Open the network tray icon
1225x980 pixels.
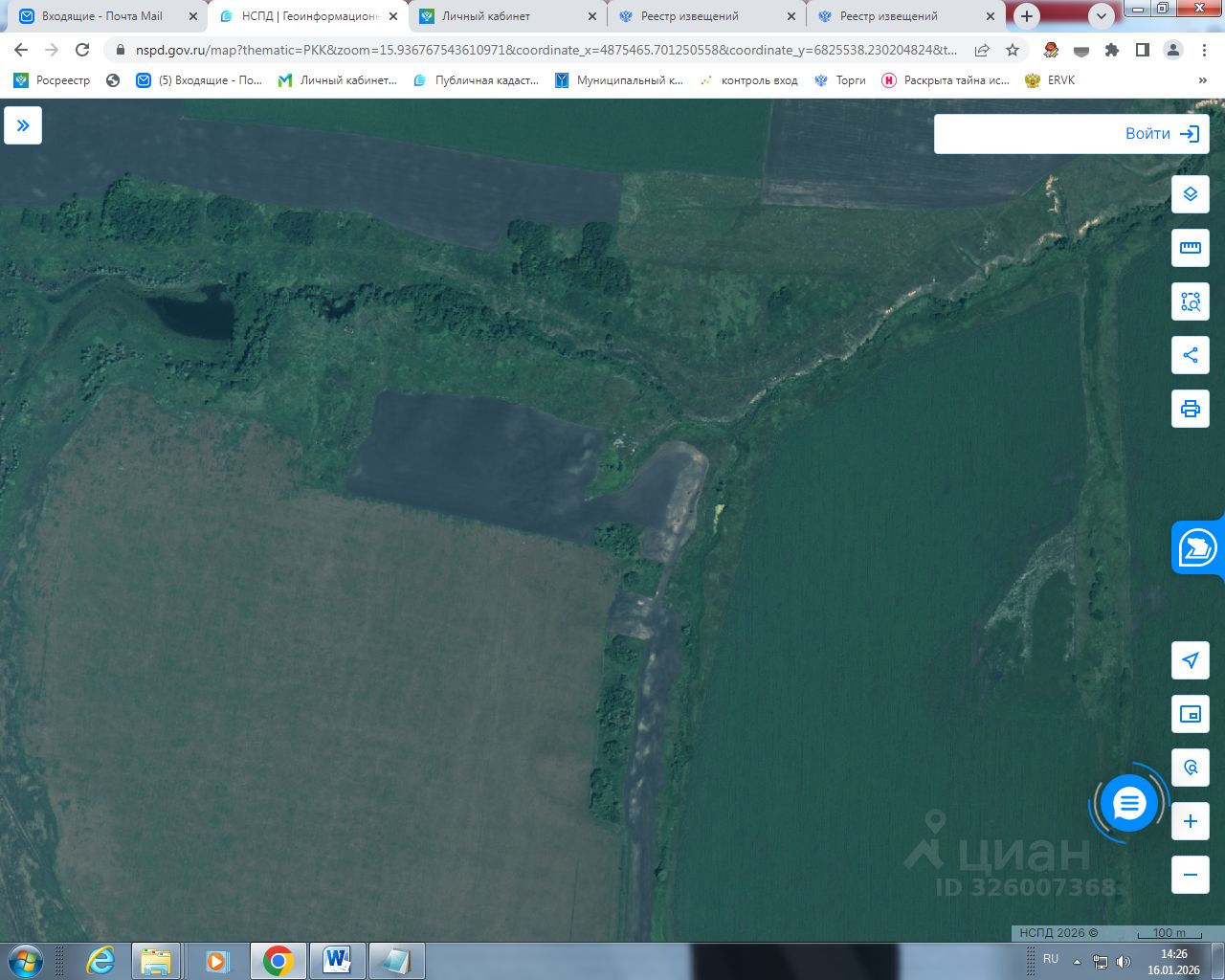point(1101,961)
